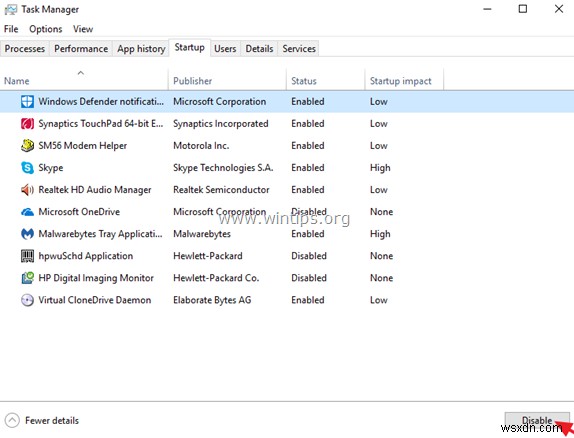The image size is (574, 438).
Task: Switch to the Details tab
Action: point(259,49)
